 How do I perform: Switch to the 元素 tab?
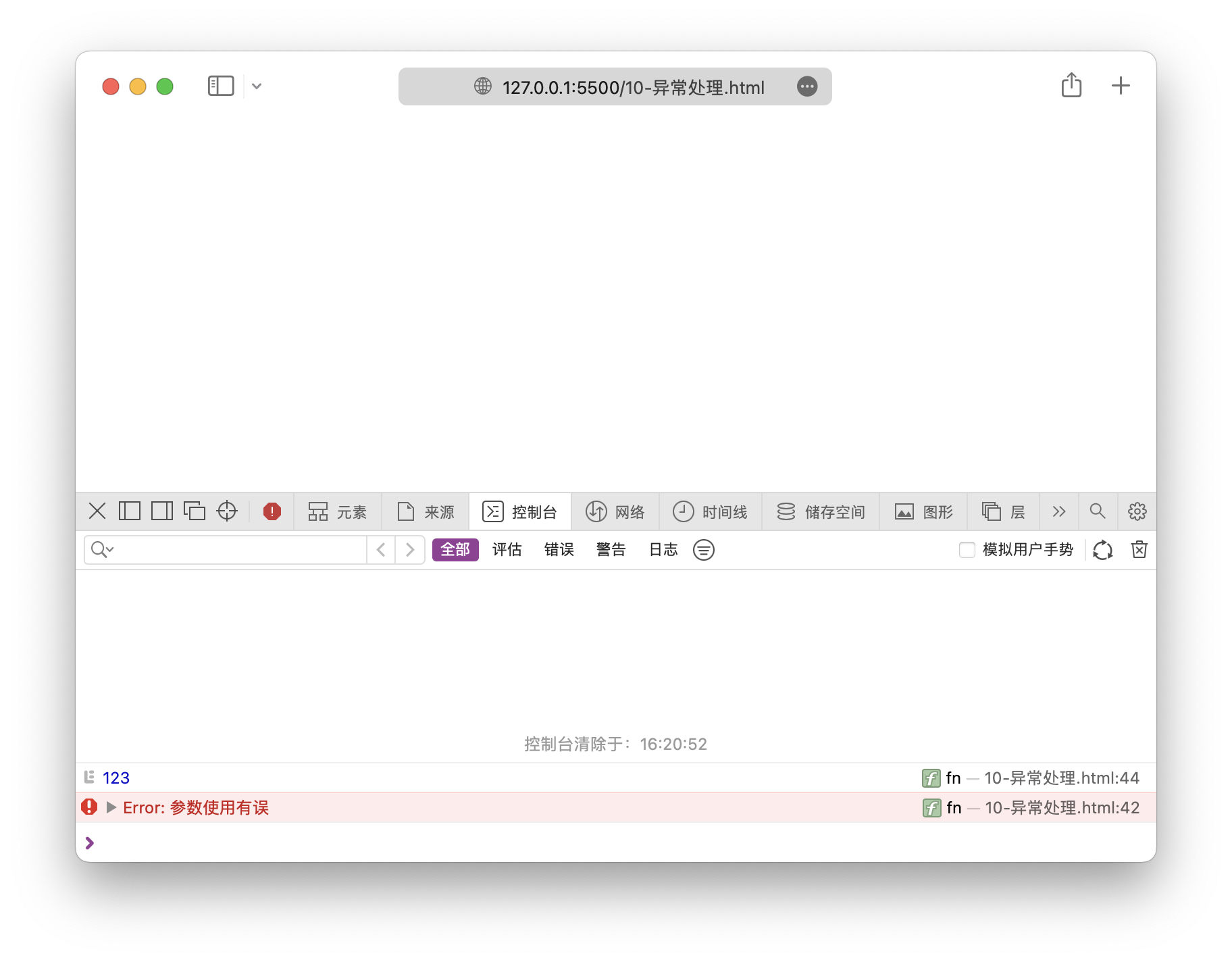click(338, 511)
